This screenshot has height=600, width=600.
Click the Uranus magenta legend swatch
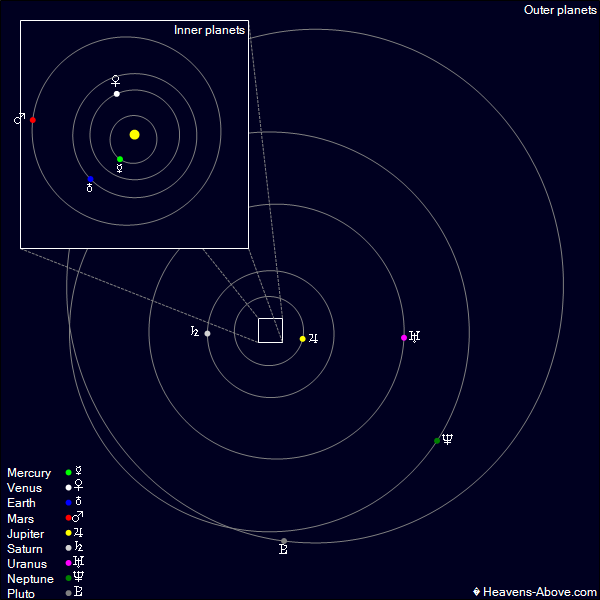coord(68,564)
